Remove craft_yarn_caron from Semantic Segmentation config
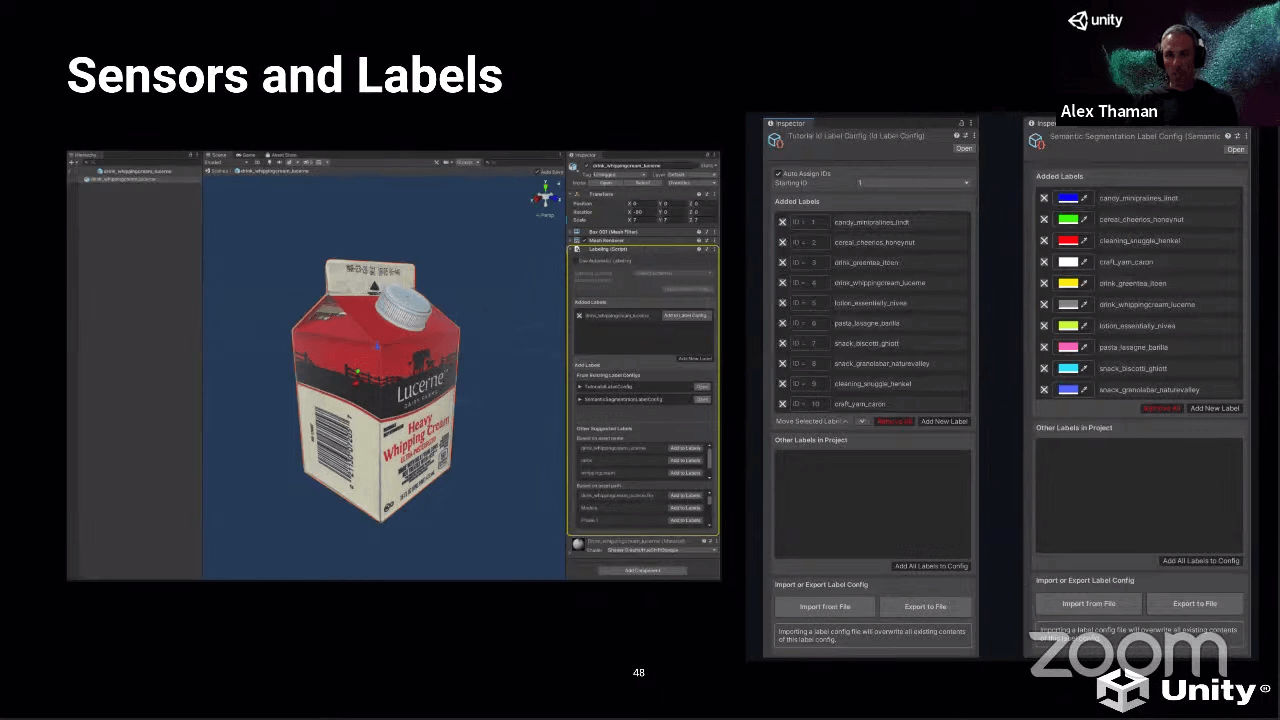The height and width of the screenshot is (720, 1280). [1044, 262]
